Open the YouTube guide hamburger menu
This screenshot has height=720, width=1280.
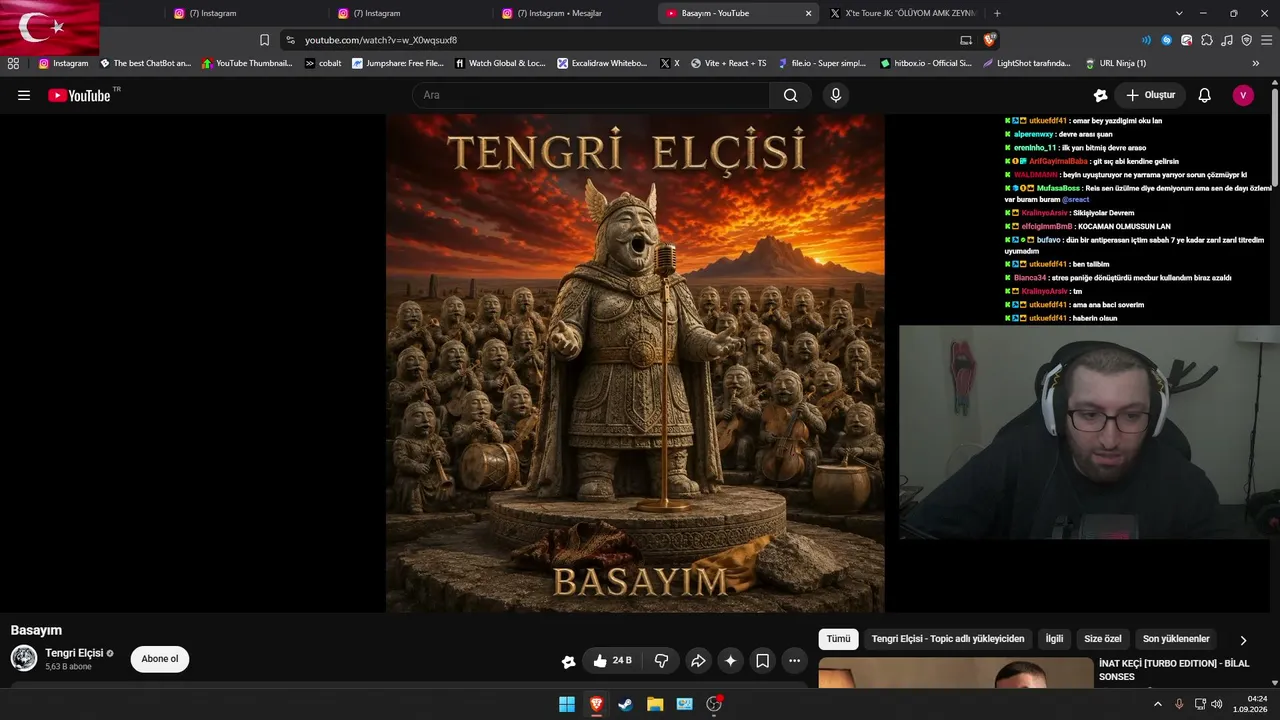click(24, 95)
